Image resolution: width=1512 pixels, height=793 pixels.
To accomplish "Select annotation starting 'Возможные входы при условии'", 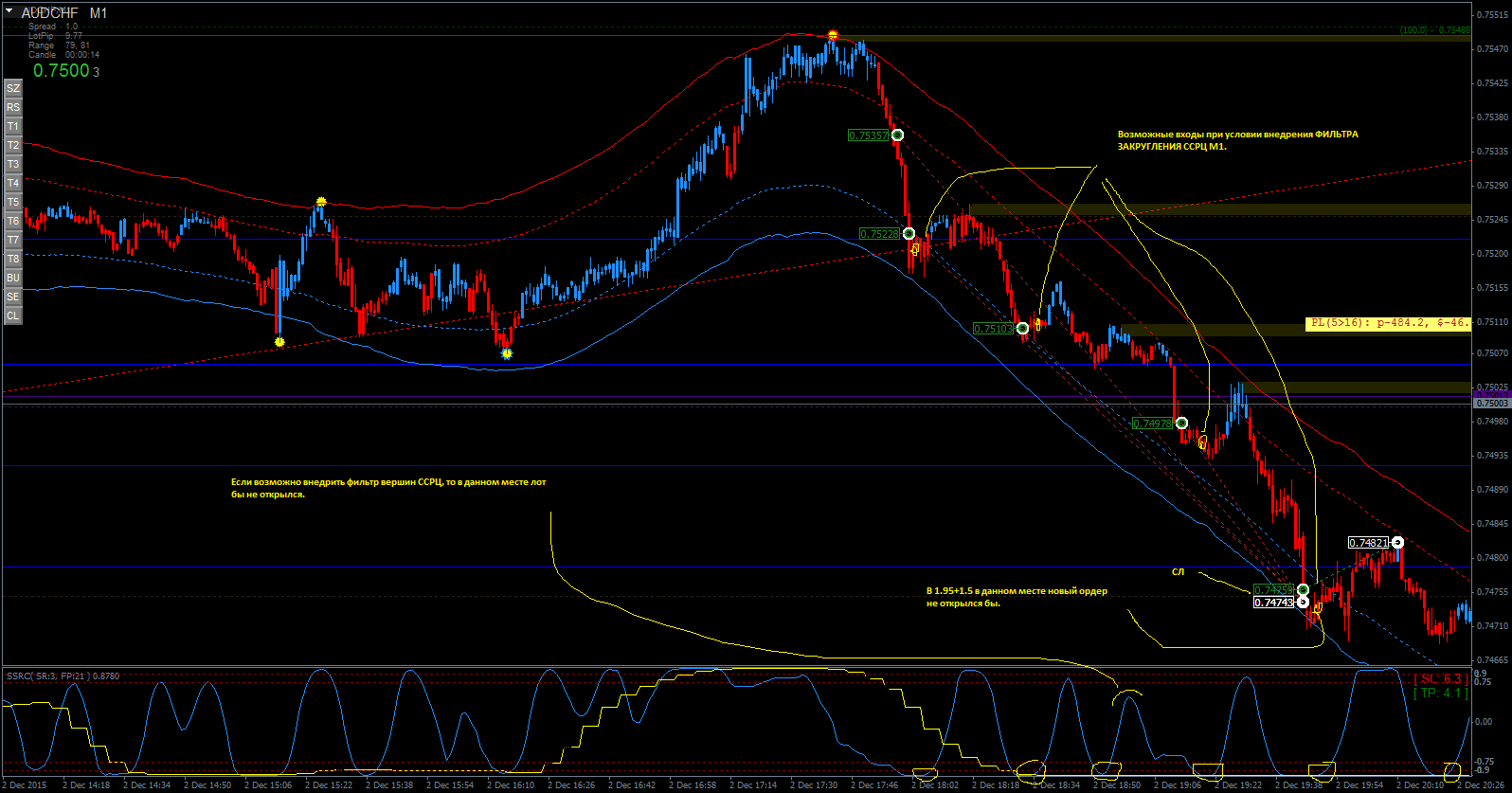I will point(1237,140).
